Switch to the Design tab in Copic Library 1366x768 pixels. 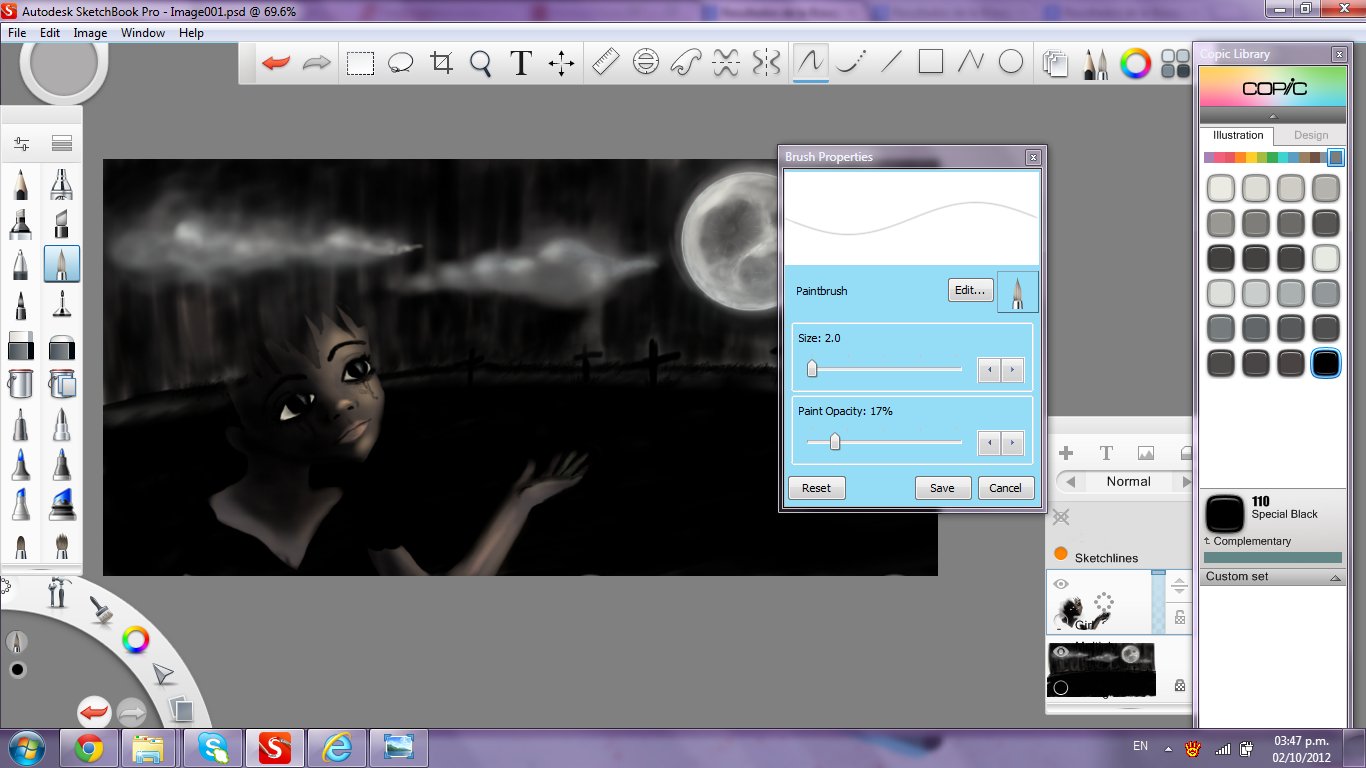coord(1310,136)
